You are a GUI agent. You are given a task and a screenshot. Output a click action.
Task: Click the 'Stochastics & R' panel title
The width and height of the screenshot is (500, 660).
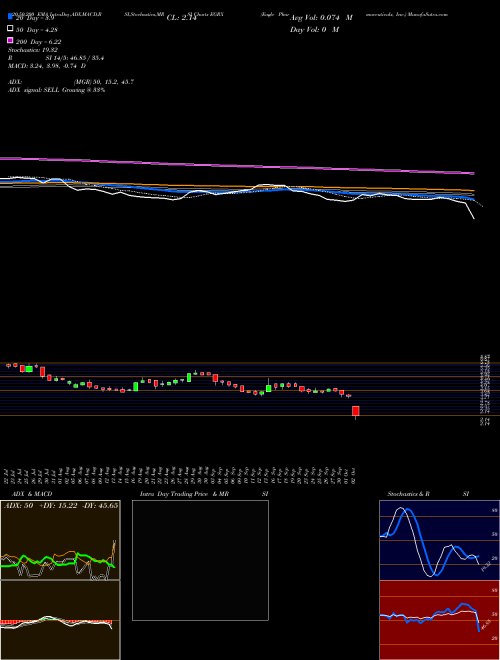pos(408,494)
